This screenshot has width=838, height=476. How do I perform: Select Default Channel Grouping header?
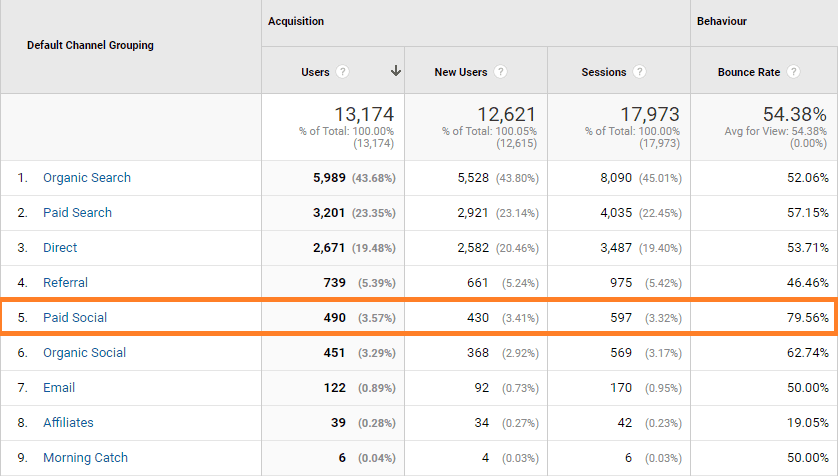tap(90, 45)
